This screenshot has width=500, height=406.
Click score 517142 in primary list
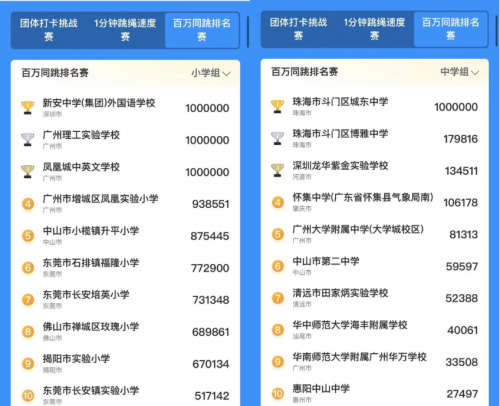tap(212, 396)
